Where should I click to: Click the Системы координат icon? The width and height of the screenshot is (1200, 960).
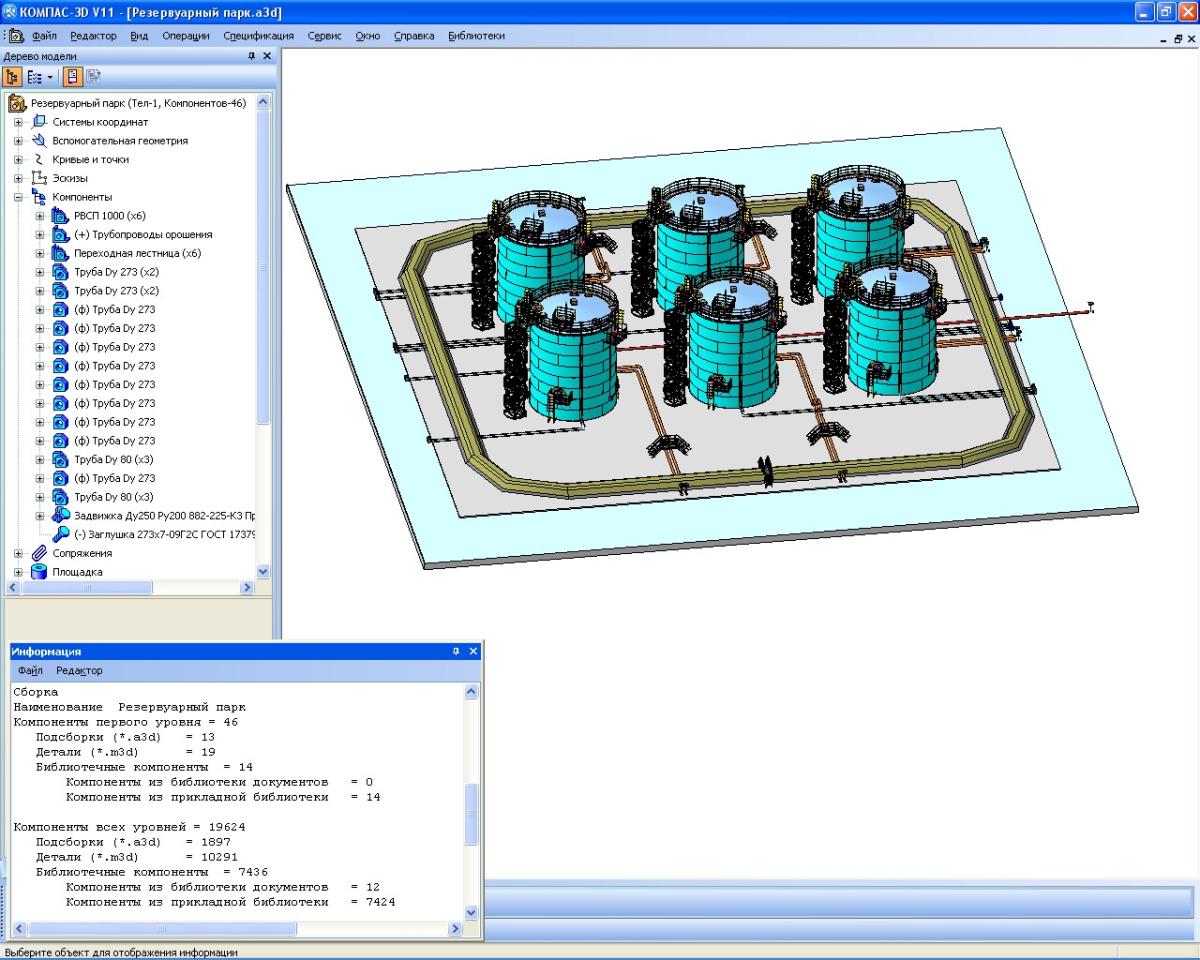point(40,122)
